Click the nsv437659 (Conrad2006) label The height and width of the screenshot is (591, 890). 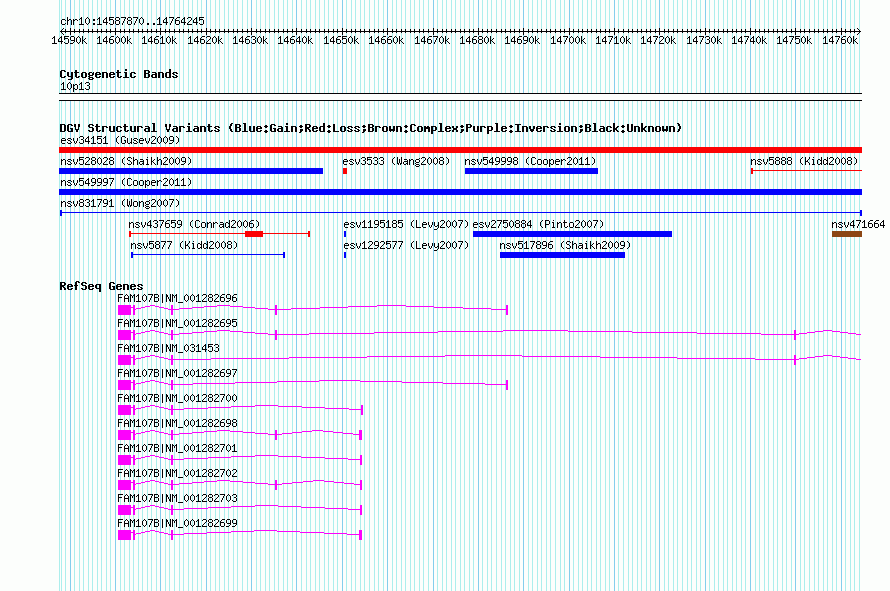194,224
